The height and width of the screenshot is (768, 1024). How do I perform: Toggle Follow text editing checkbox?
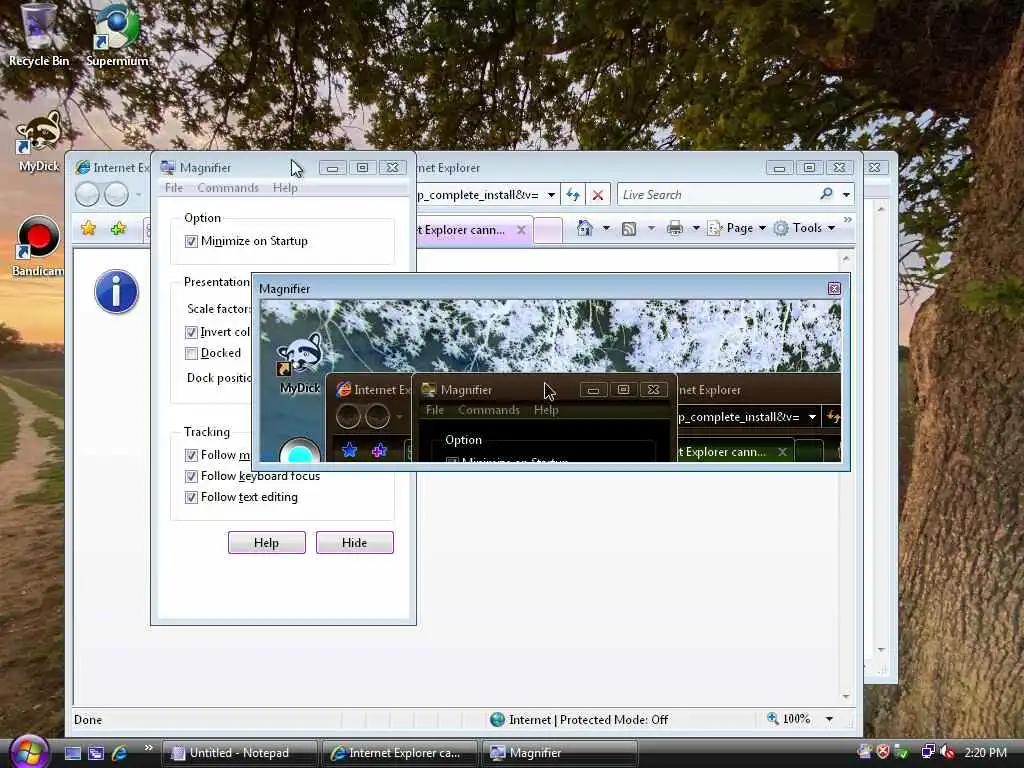pyautogui.click(x=191, y=497)
